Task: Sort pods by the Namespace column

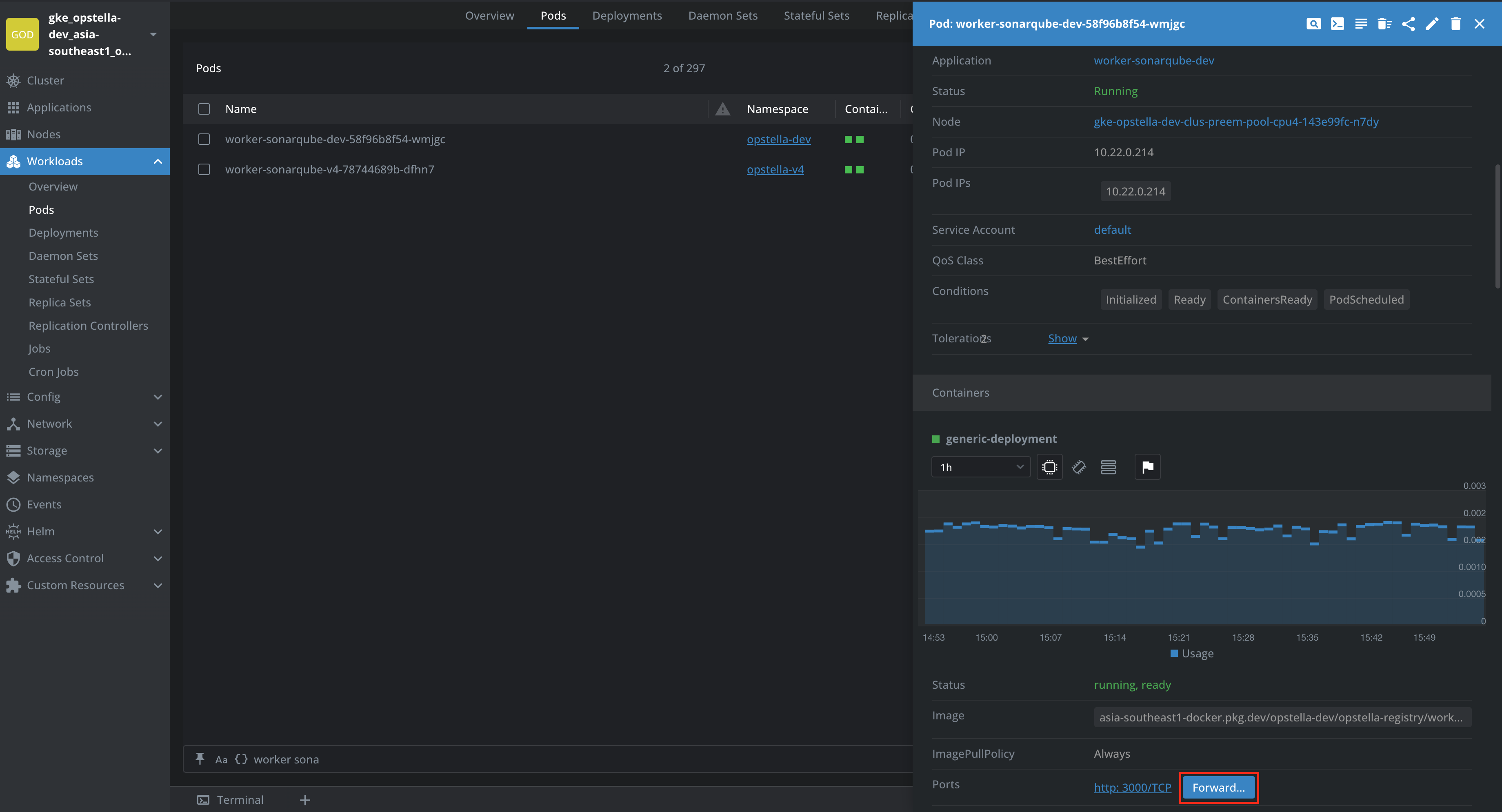Action: tap(777, 109)
